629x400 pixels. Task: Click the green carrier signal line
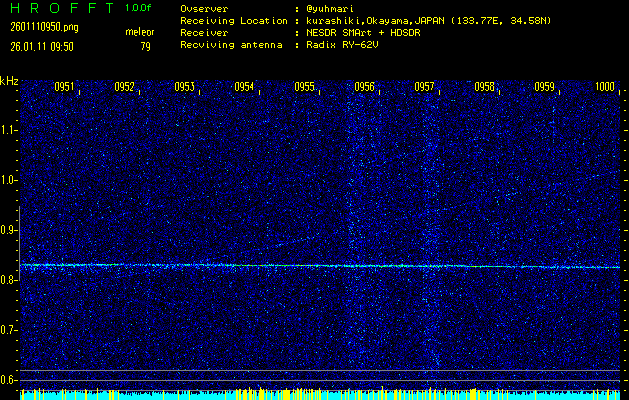point(300,265)
